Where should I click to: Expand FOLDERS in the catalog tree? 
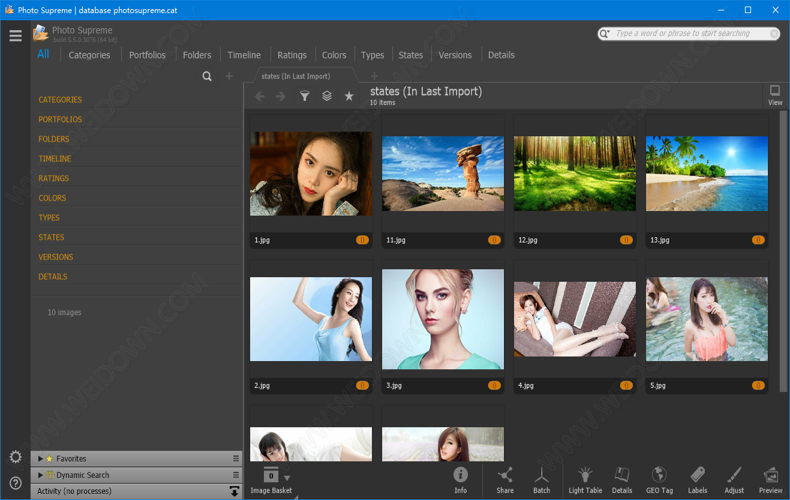click(x=54, y=139)
